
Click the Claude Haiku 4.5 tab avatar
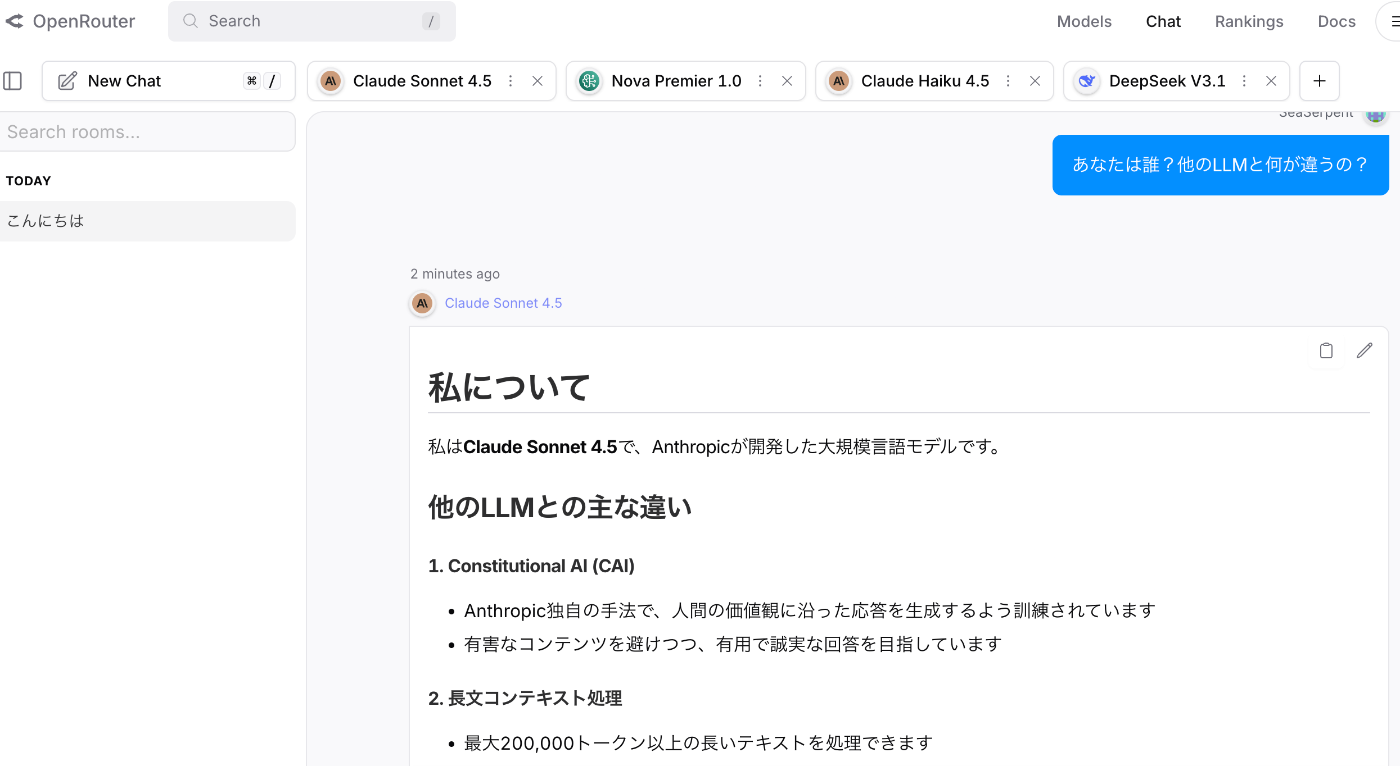838,81
